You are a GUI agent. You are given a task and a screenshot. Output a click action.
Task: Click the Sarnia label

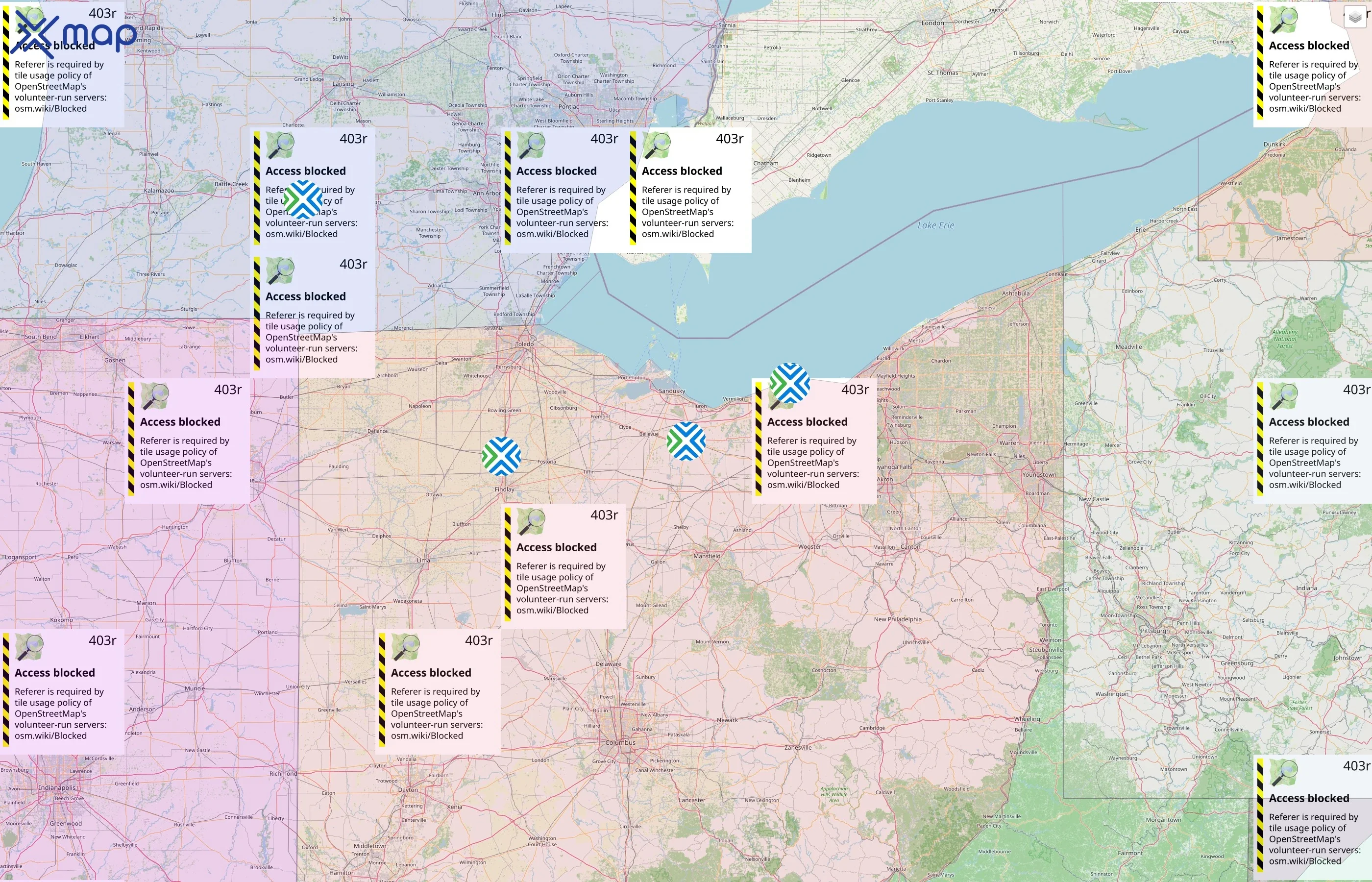click(x=727, y=25)
